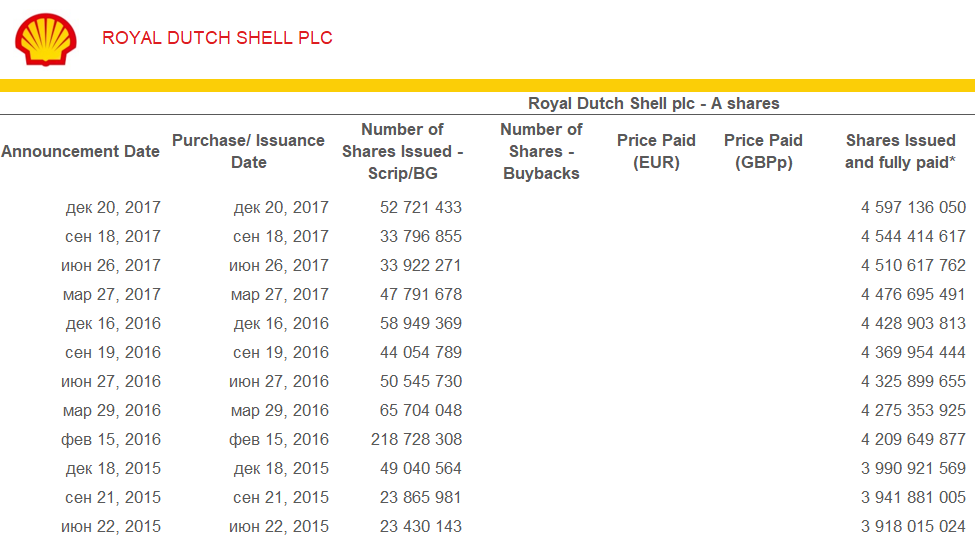Select Number of Shares Issued - Scrip/BG header
The width and height of the screenshot is (975, 540).
[402, 152]
